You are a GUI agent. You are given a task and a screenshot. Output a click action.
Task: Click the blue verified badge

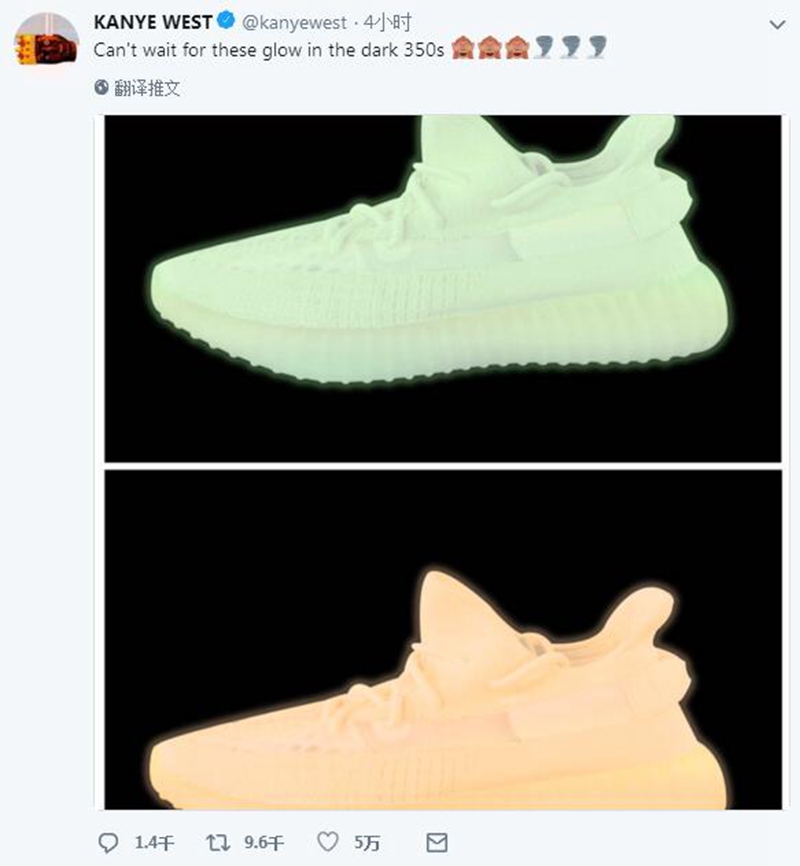(226, 22)
